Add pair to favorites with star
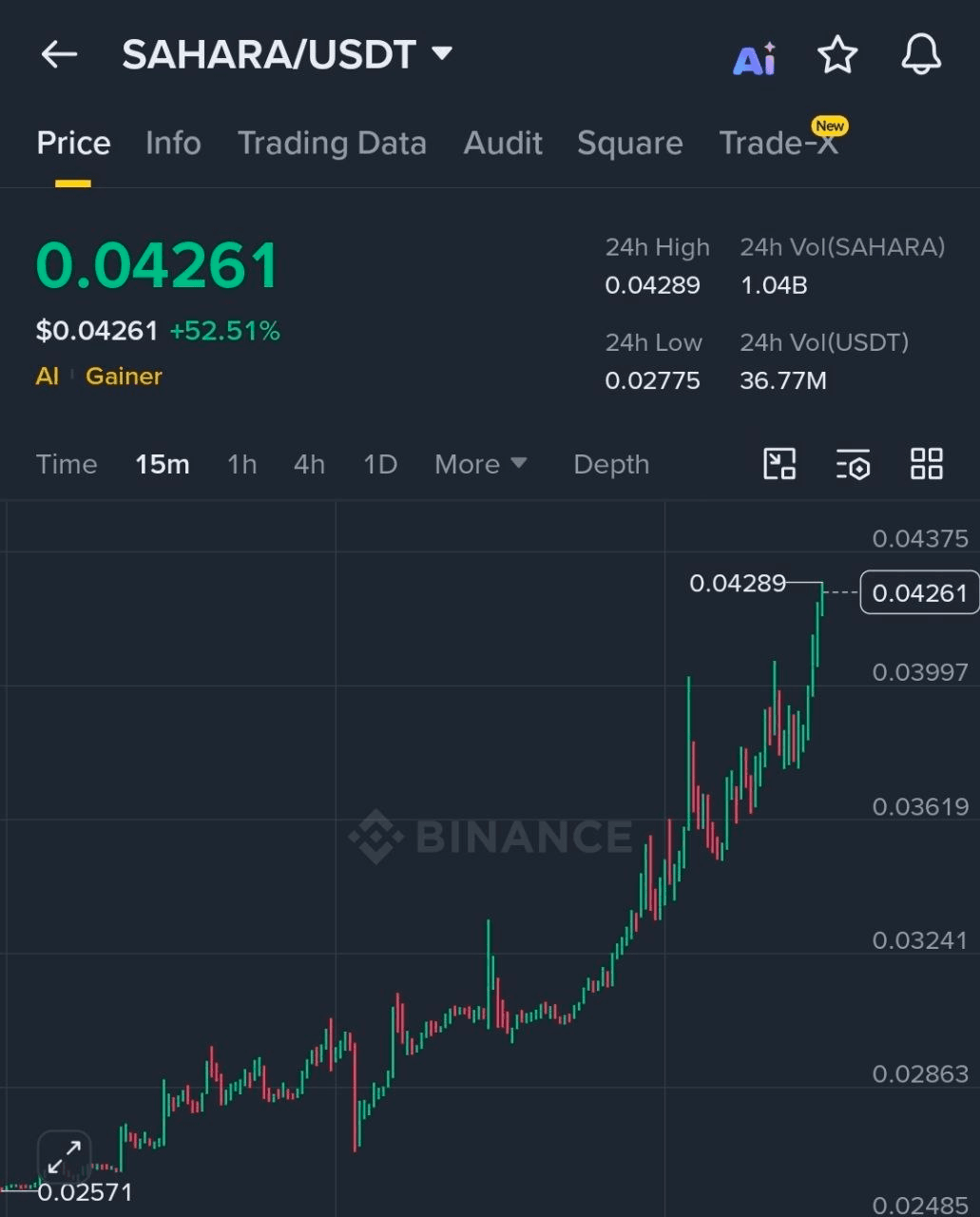The height and width of the screenshot is (1217, 980). click(837, 55)
